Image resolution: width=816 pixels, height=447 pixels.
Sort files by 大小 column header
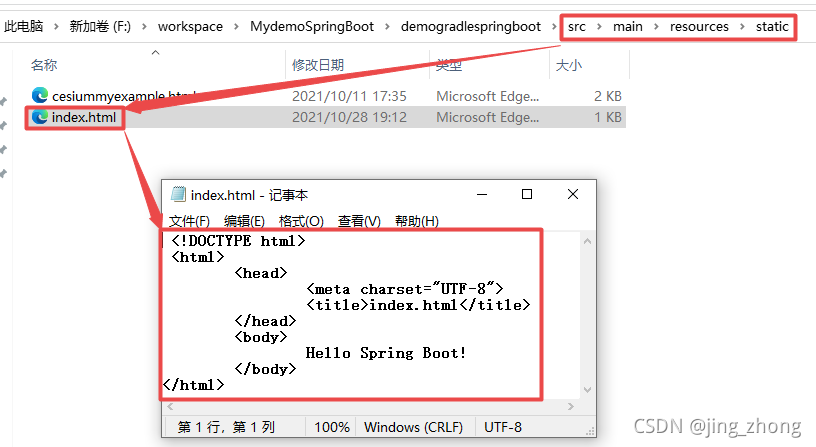tap(569, 65)
